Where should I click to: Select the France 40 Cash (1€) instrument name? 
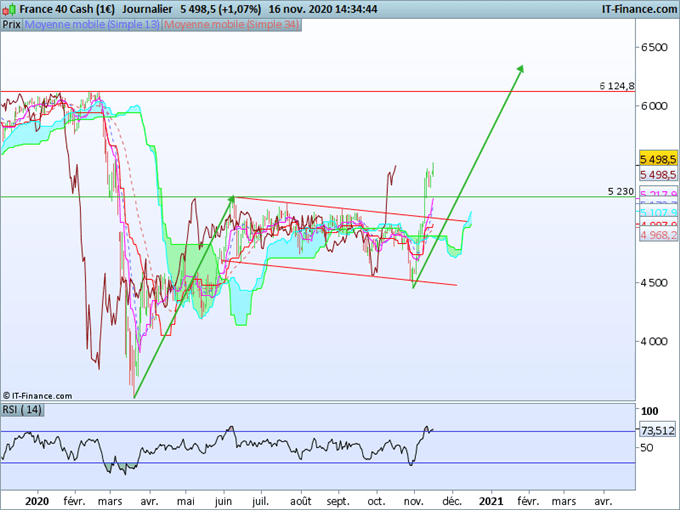click(x=67, y=9)
